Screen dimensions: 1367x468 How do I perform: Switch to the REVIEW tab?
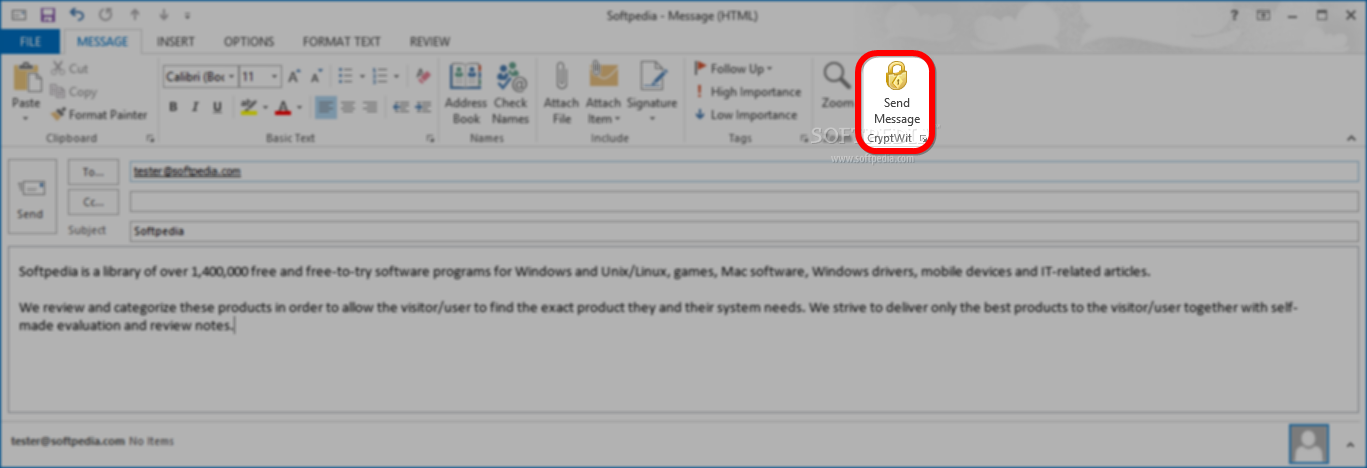(430, 42)
